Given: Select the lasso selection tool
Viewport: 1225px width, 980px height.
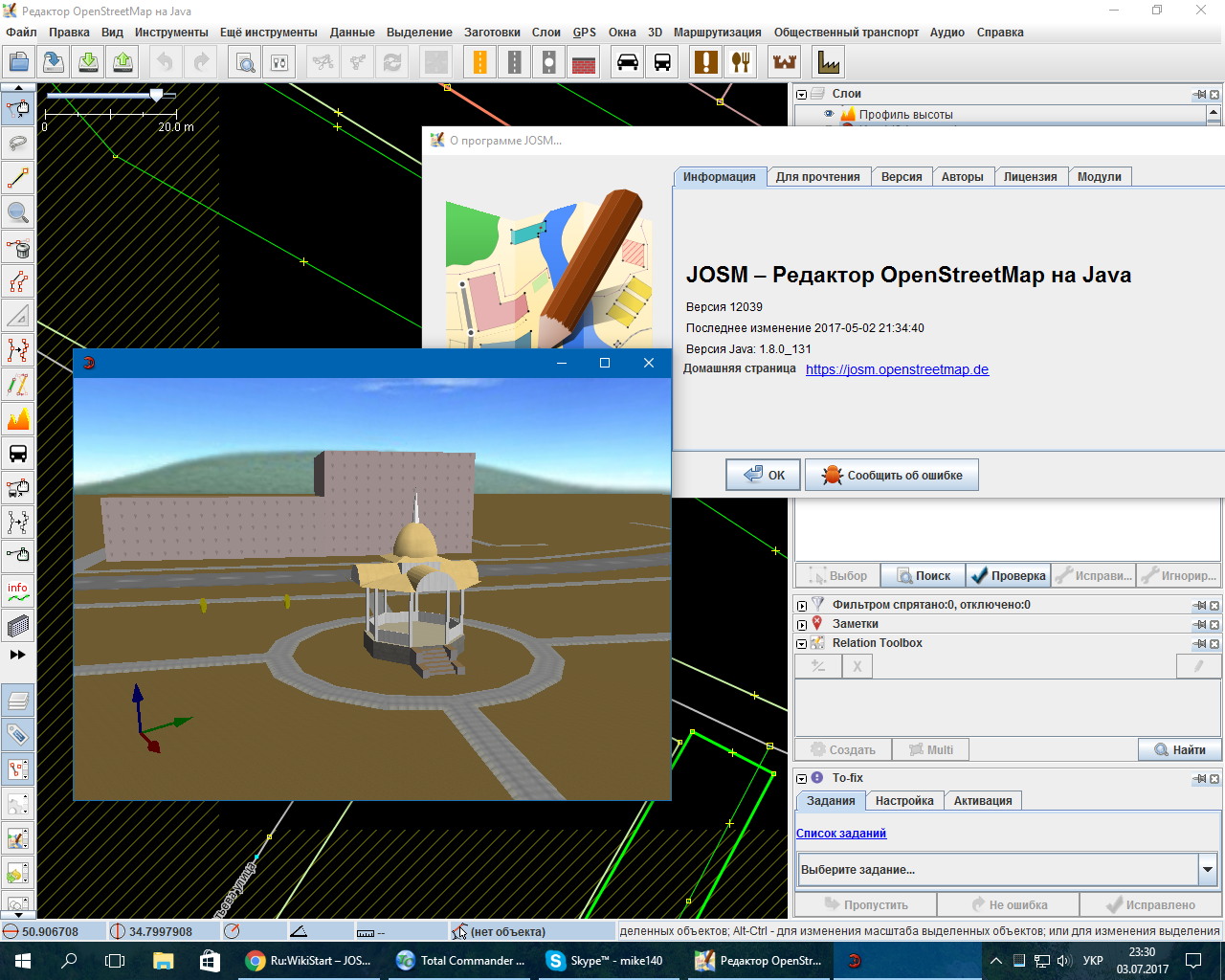Looking at the screenshot, I should tap(17, 144).
